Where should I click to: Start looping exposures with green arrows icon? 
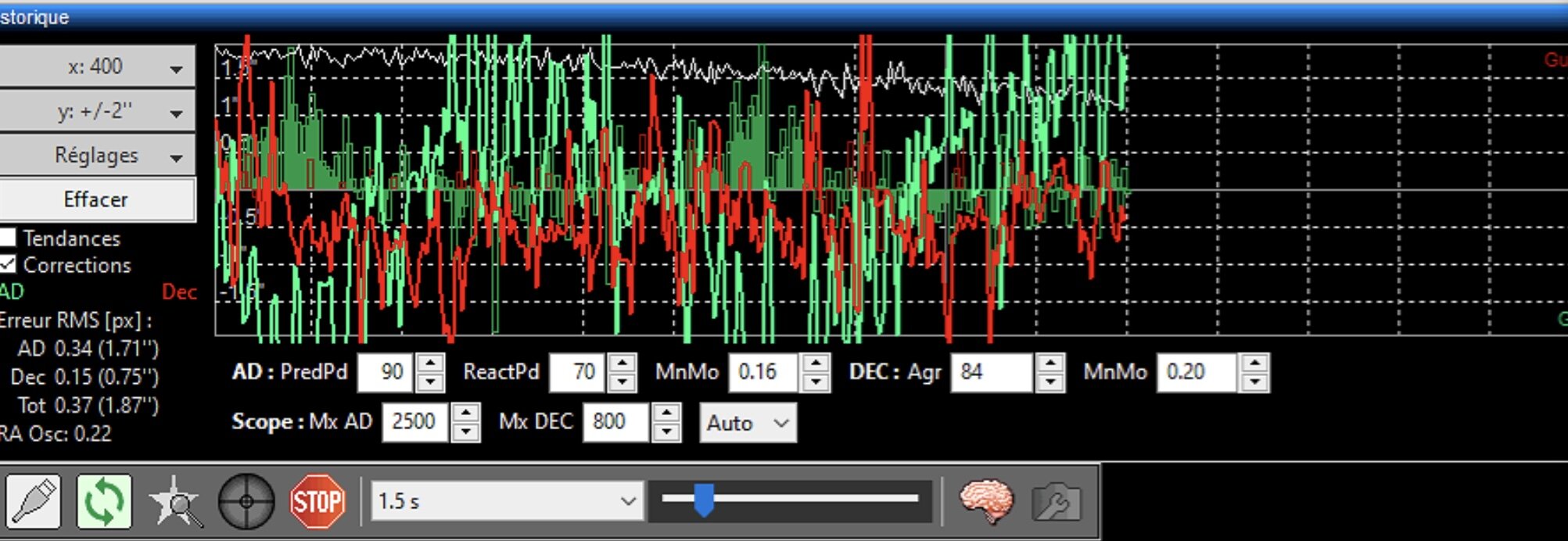(x=104, y=500)
